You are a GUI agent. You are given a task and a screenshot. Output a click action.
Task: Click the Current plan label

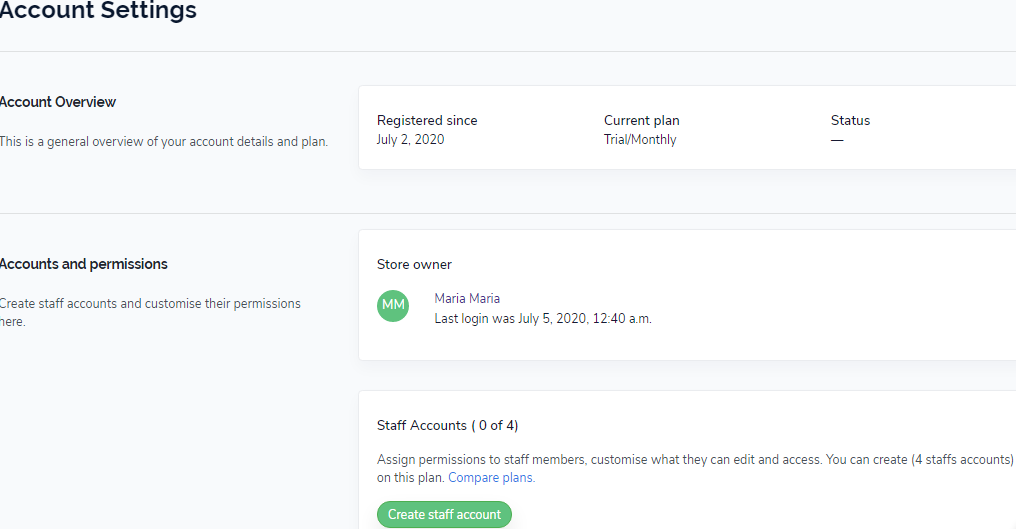point(641,120)
